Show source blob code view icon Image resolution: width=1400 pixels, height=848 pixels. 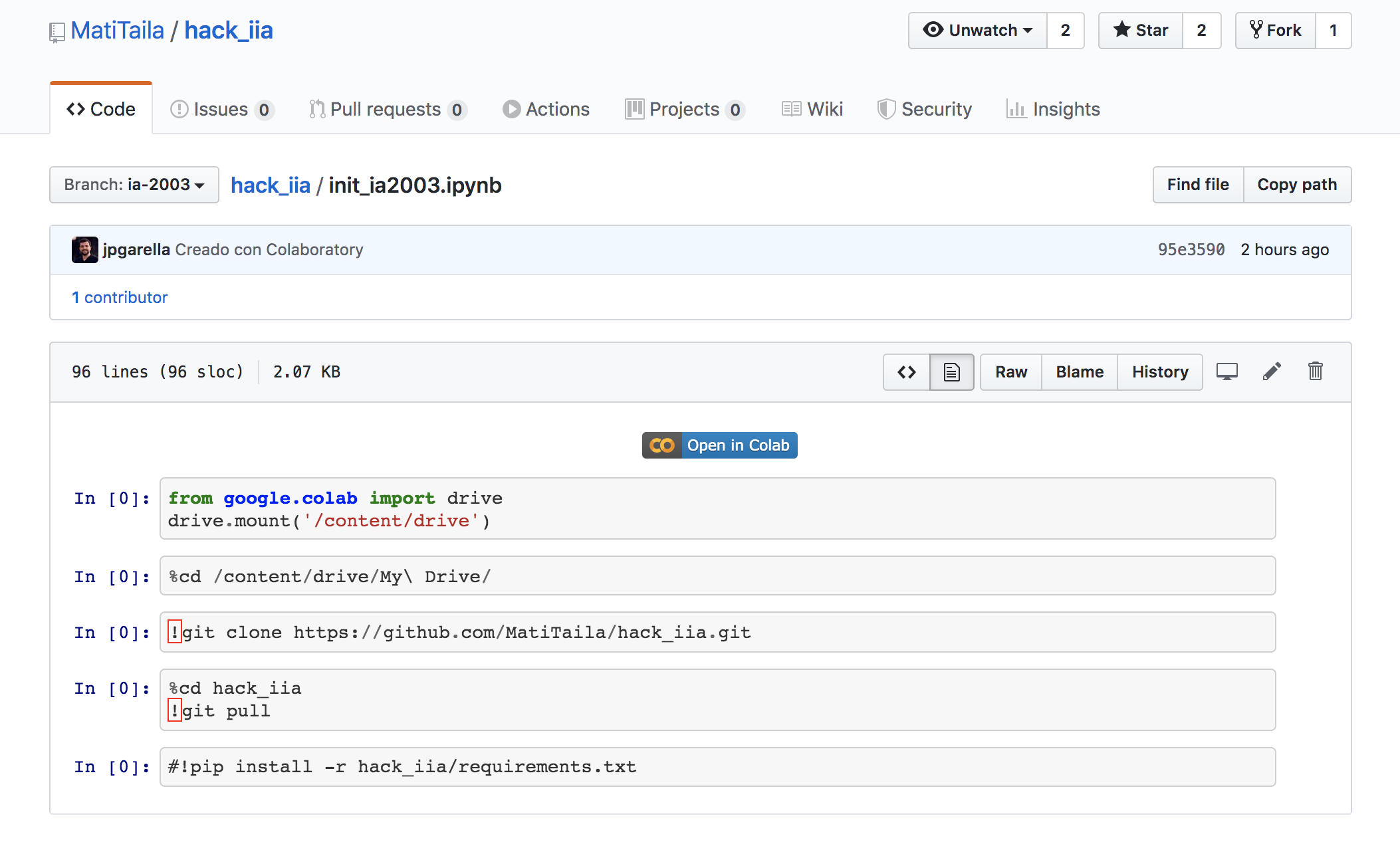click(907, 372)
